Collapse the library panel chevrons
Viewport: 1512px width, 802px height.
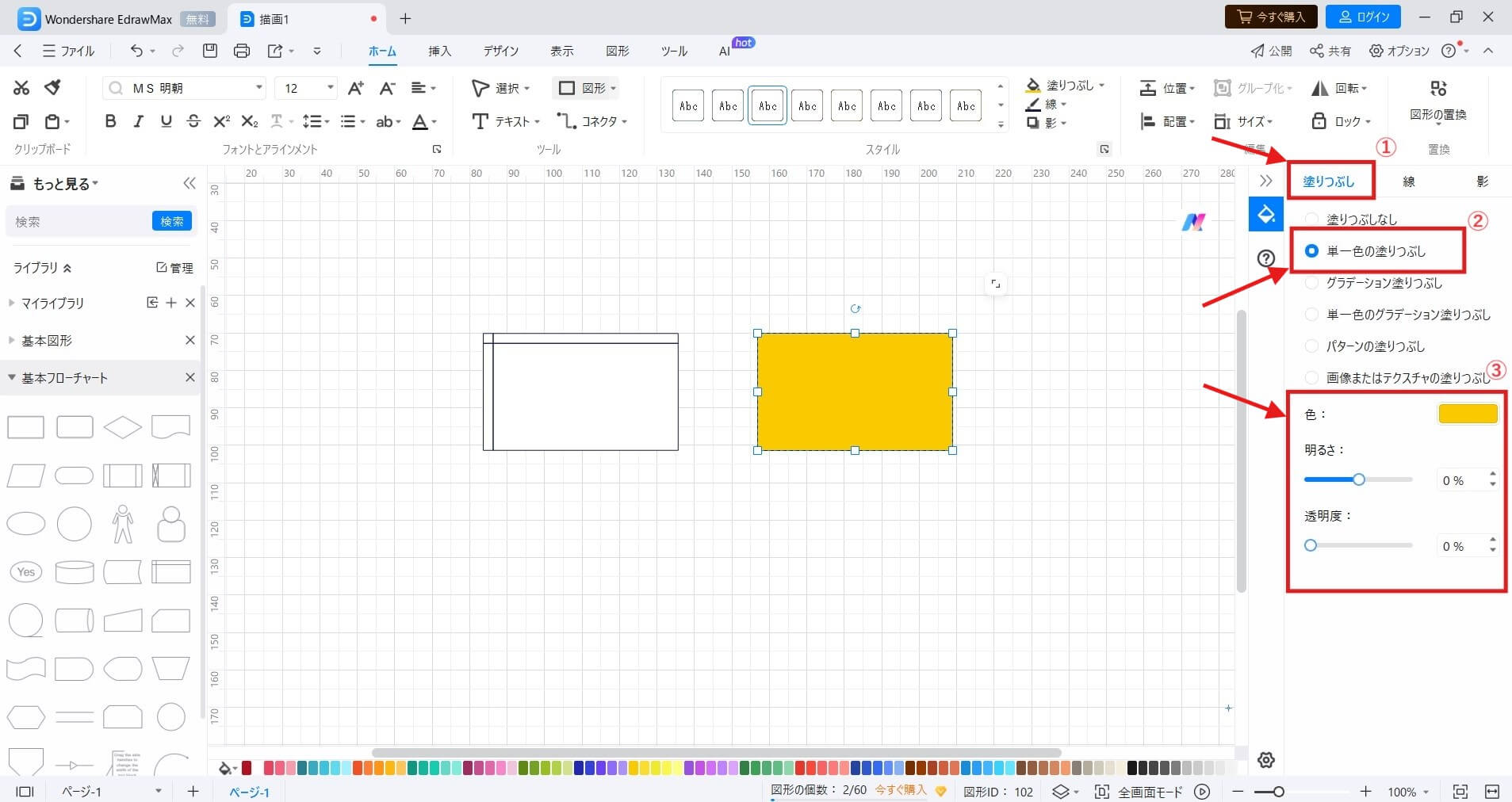point(189,183)
